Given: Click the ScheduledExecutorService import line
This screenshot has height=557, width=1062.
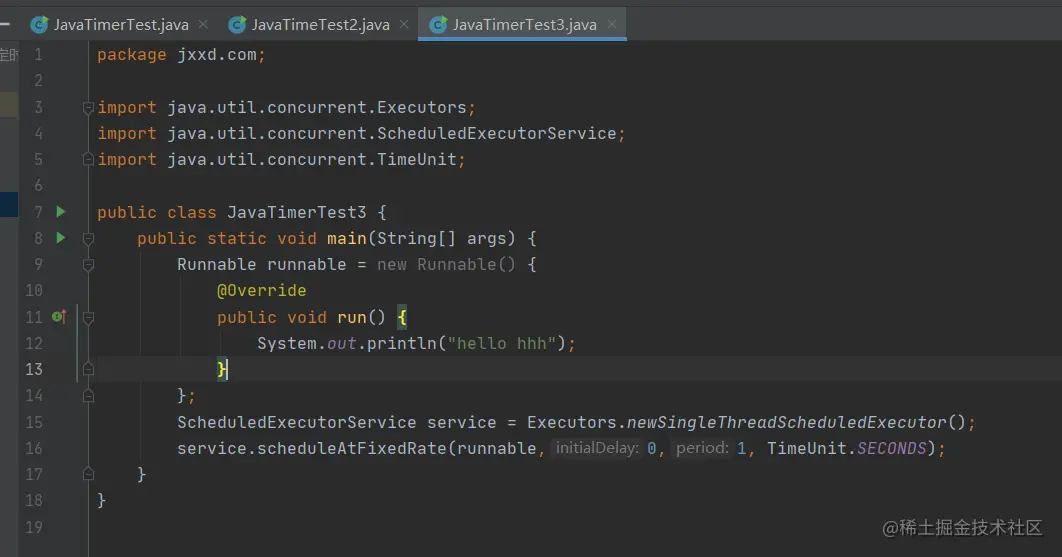Looking at the screenshot, I should 360,133.
